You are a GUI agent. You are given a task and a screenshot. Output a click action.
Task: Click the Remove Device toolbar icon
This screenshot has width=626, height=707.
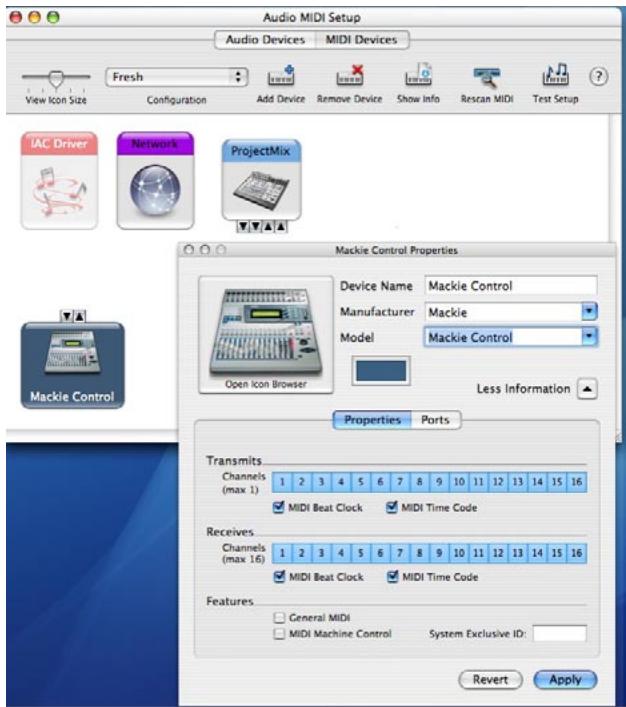(350, 75)
